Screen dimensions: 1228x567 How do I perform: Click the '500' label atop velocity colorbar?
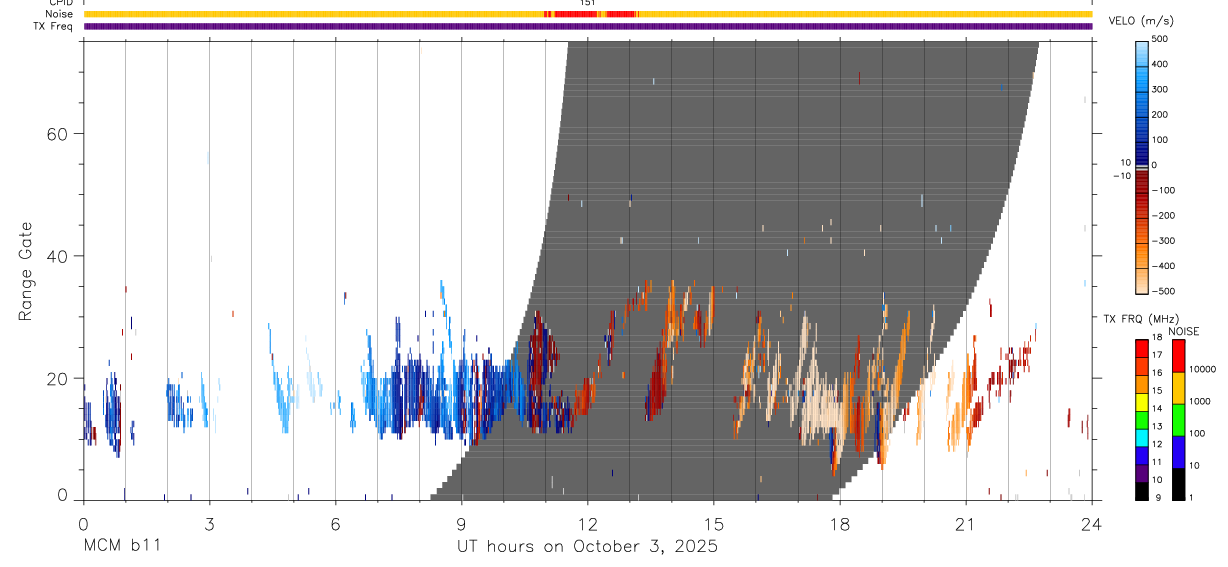click(1160, 39)
